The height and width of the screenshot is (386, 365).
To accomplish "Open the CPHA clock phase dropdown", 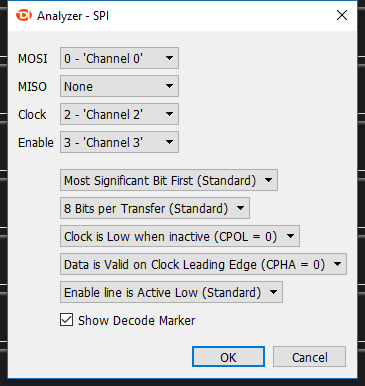I will click(203, 264).
